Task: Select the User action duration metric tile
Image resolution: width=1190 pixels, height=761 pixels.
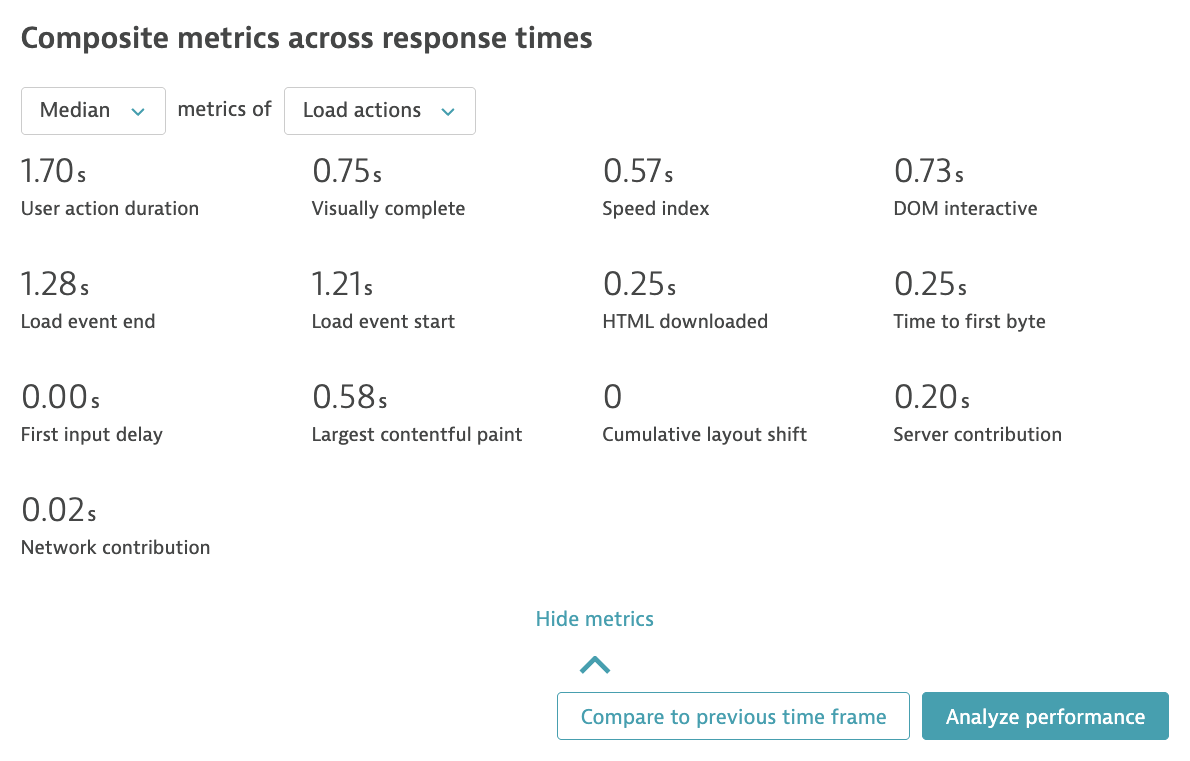Action: [x=110, y=187]
